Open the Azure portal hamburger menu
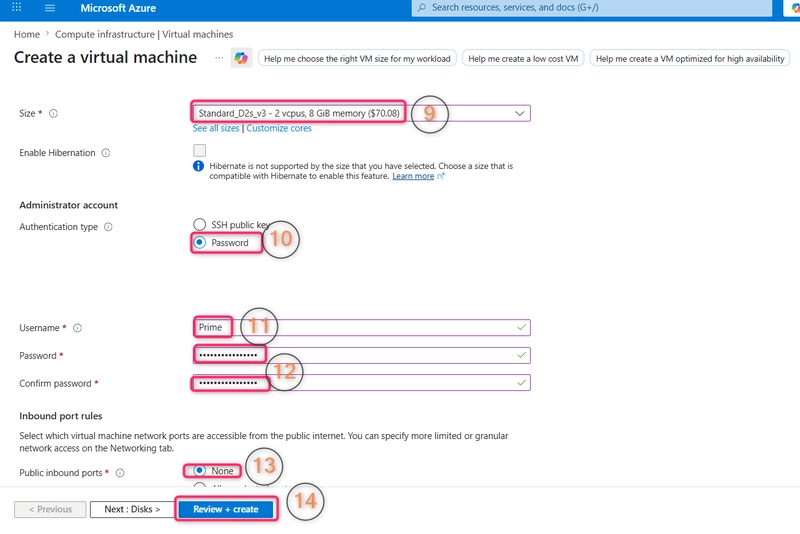Image resolution: width=800 pixels, height=534 pixels. click(x=49, y=8)
